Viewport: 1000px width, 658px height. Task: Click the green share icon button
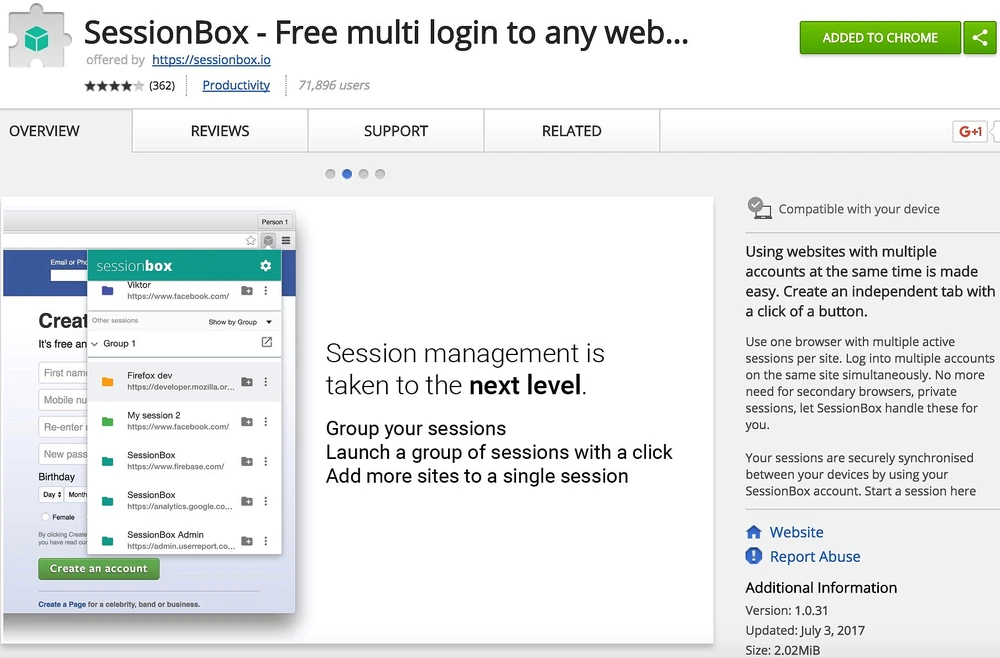979,38
